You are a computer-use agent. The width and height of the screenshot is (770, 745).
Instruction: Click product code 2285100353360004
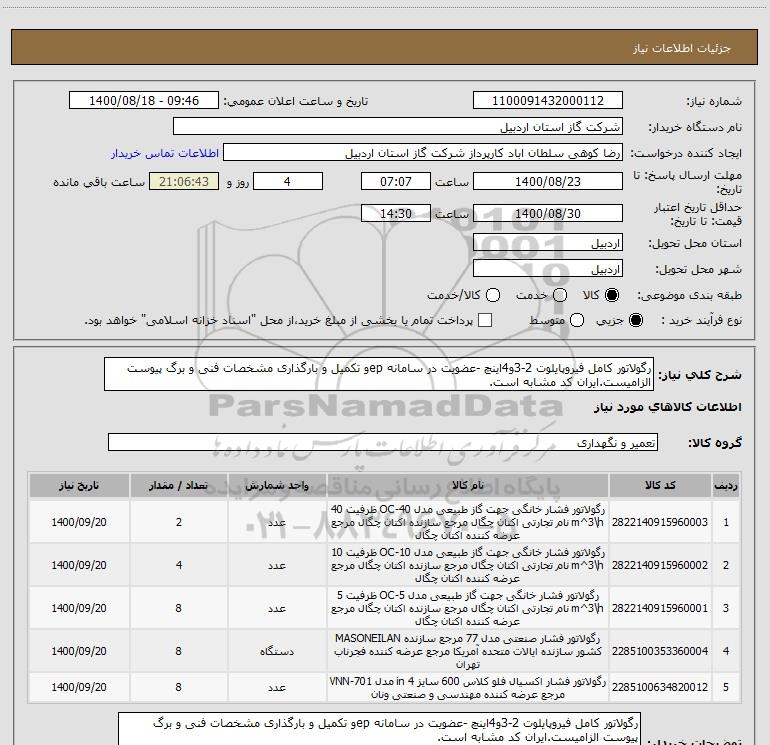(660, 651)
